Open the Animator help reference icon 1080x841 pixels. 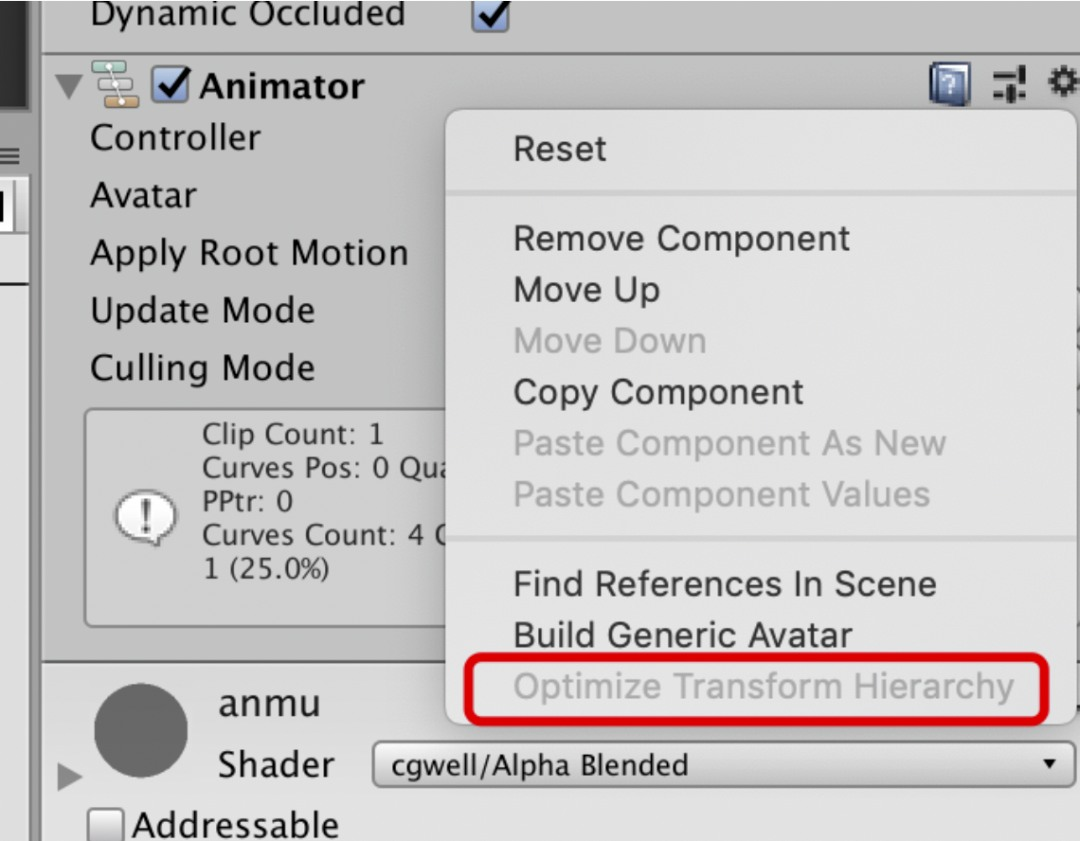coord(949,85)
